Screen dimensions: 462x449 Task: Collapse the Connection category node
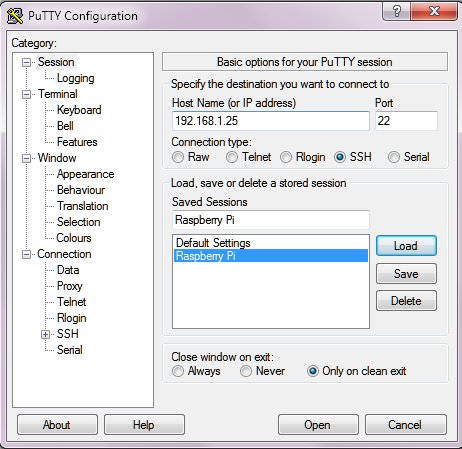click(x=26, y=255)
